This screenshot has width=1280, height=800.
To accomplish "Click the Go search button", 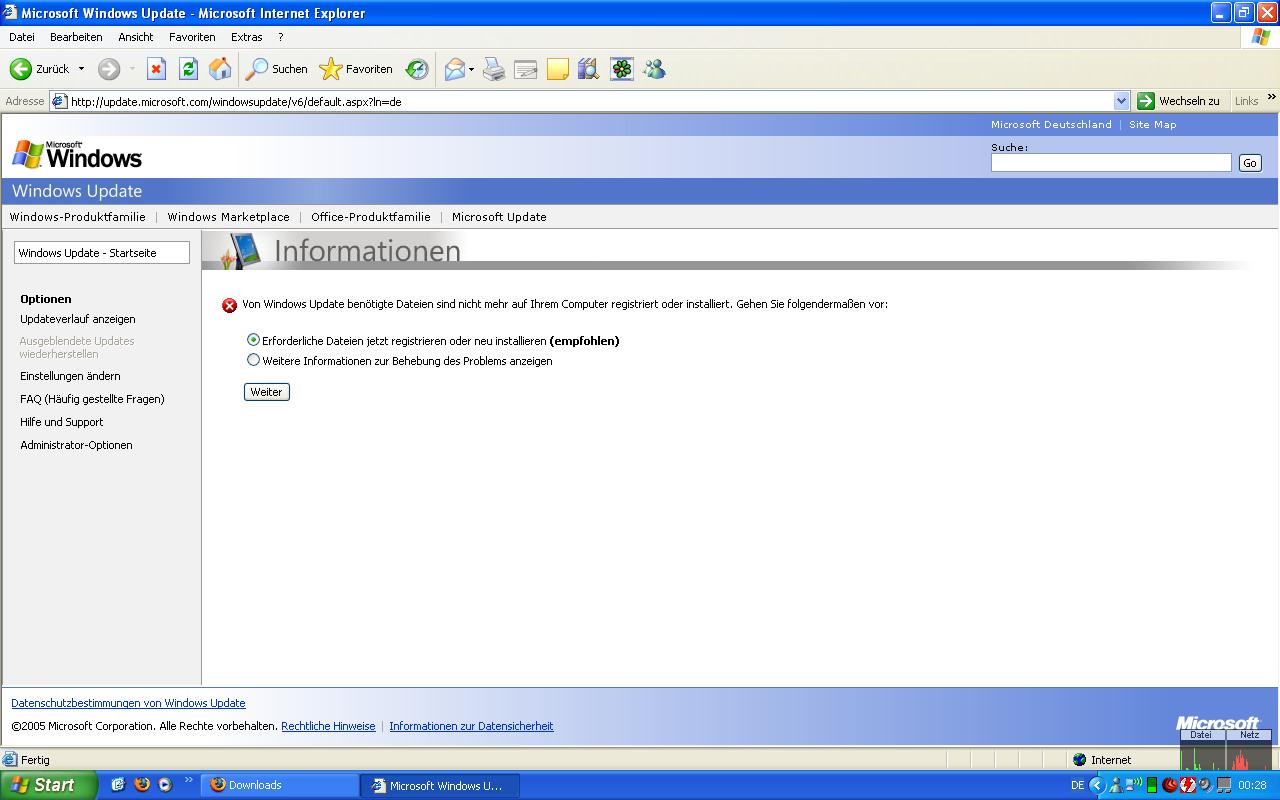I will coord(1250,163).
